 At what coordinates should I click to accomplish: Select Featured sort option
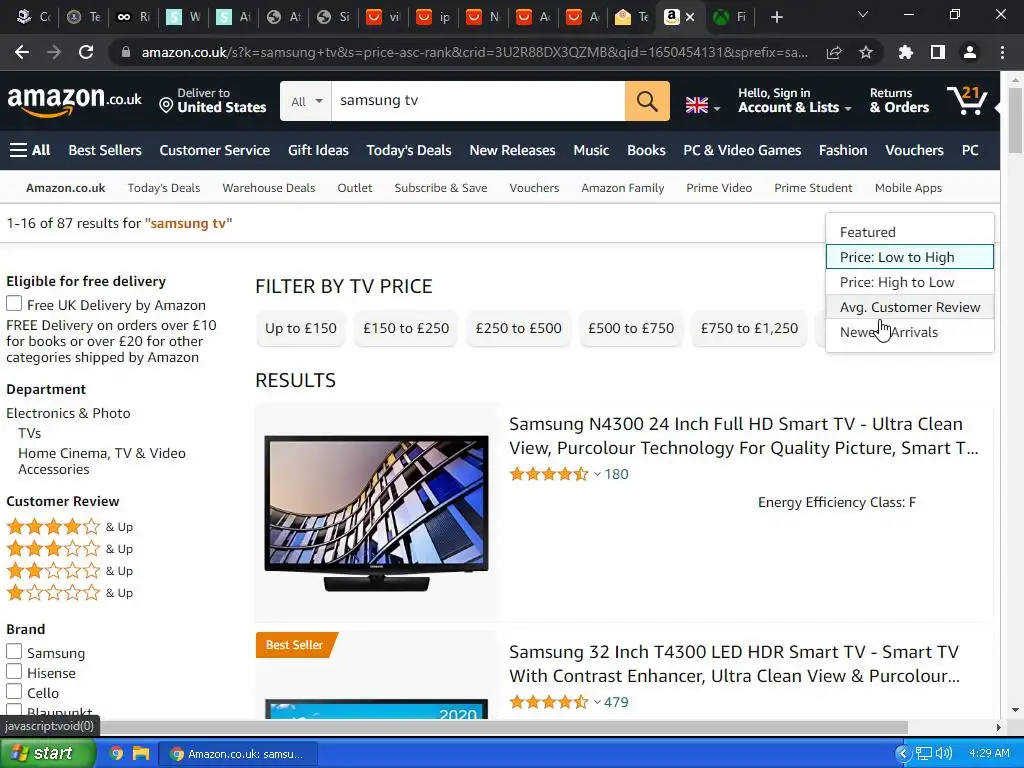click(910, 232)
